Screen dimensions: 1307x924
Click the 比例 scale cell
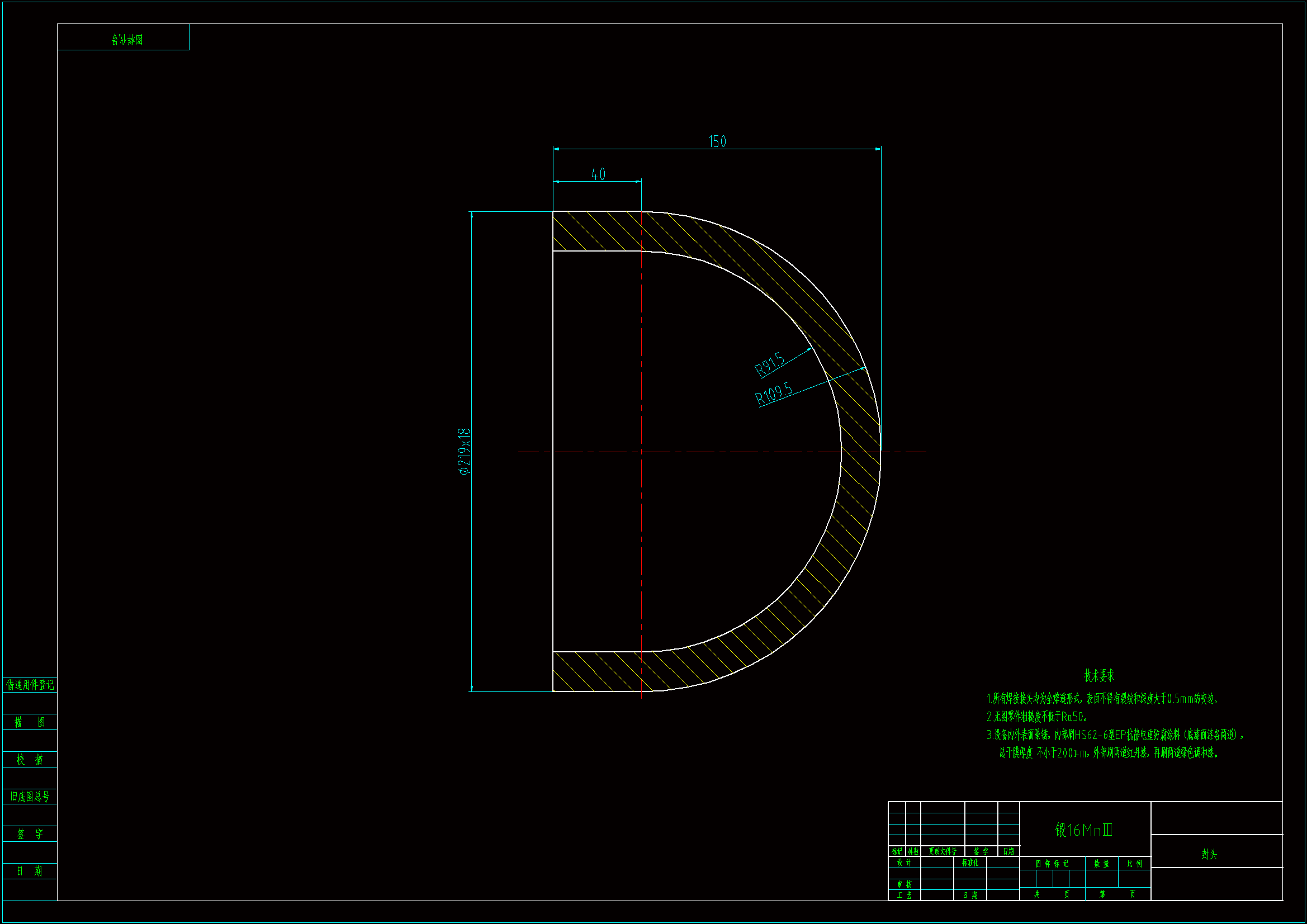tap(1134, 864)
